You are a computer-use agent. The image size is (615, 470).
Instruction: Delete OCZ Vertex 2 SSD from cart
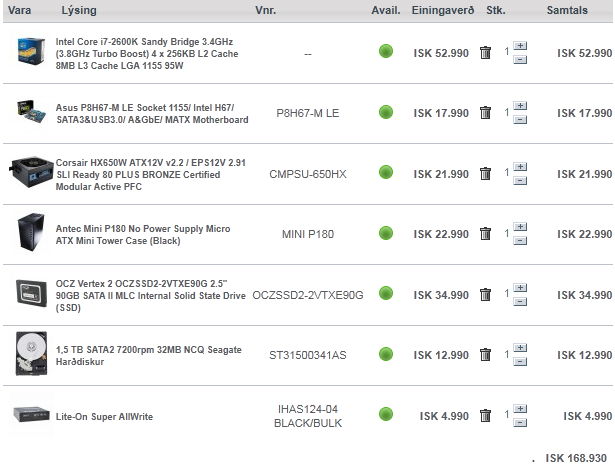tap(485, 295)
